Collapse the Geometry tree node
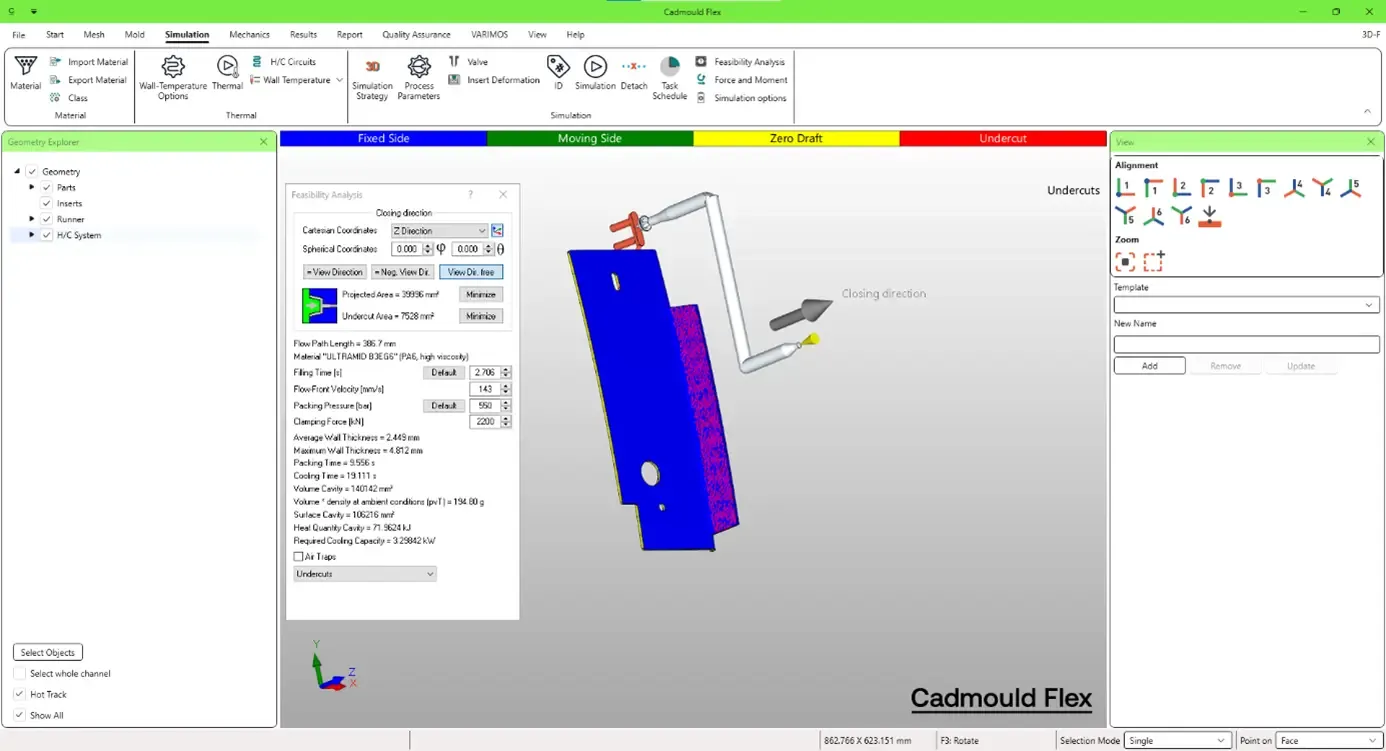 coord(17,172)
